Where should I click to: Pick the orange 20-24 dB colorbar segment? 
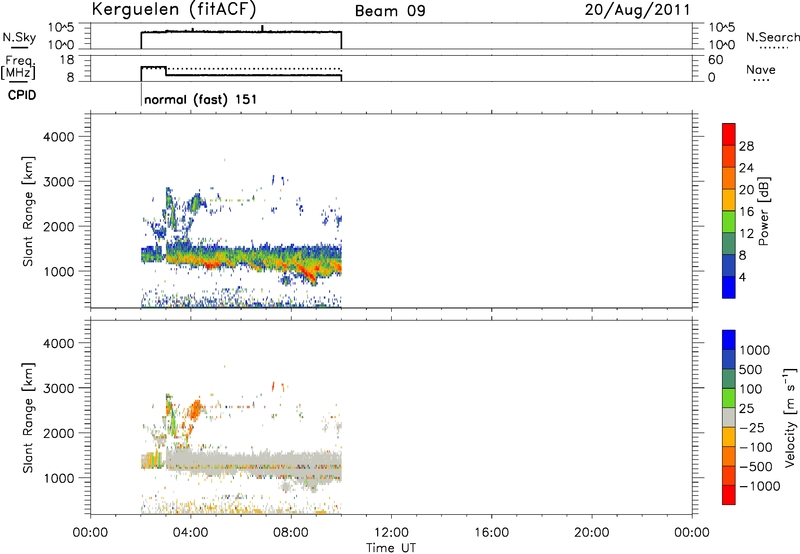pos(729,179)
